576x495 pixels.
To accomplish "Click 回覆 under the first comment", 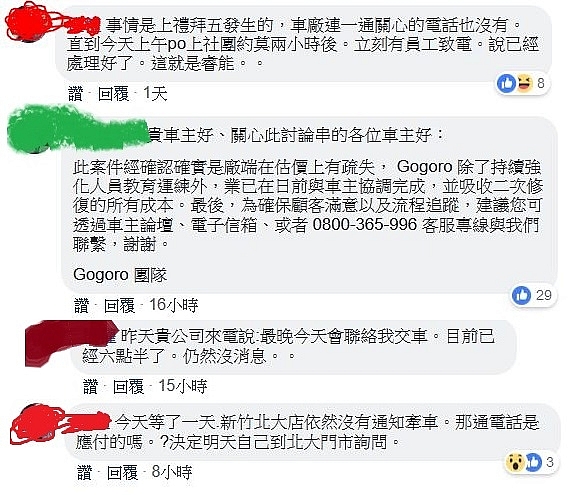I will pyautogui.click(x=113, y=94).
